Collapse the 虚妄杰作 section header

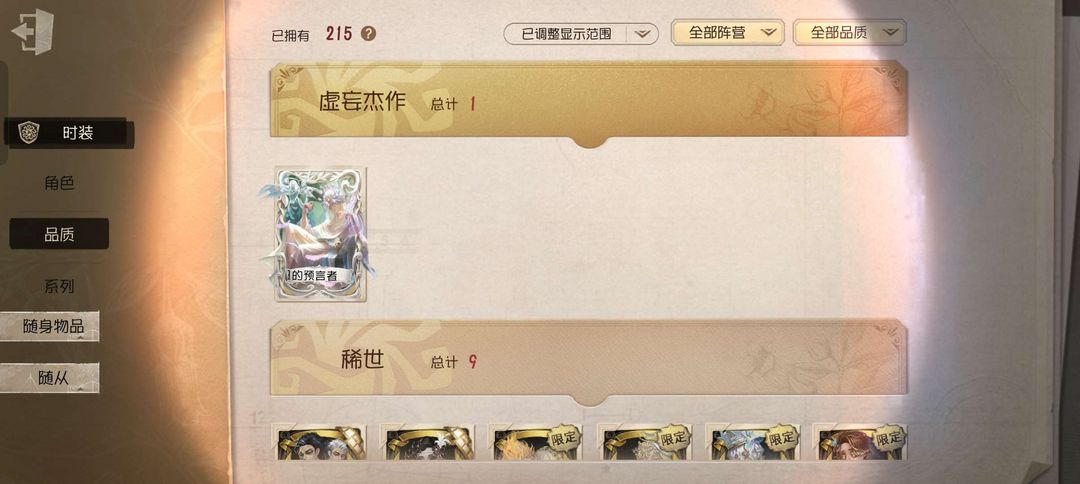tap(588, 103)
